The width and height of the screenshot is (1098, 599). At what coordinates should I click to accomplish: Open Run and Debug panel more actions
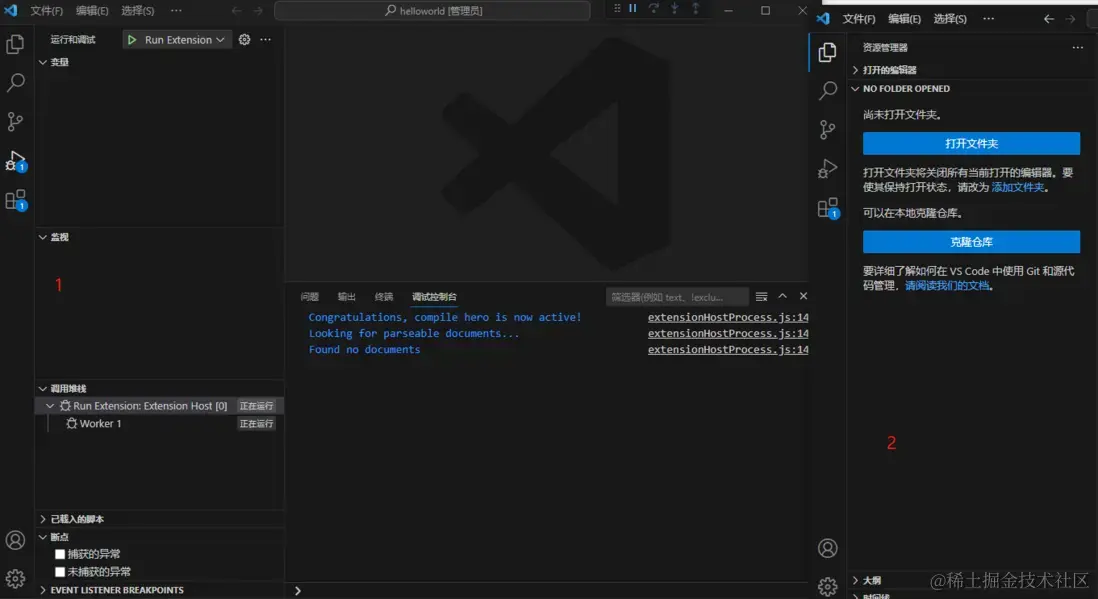265,40
